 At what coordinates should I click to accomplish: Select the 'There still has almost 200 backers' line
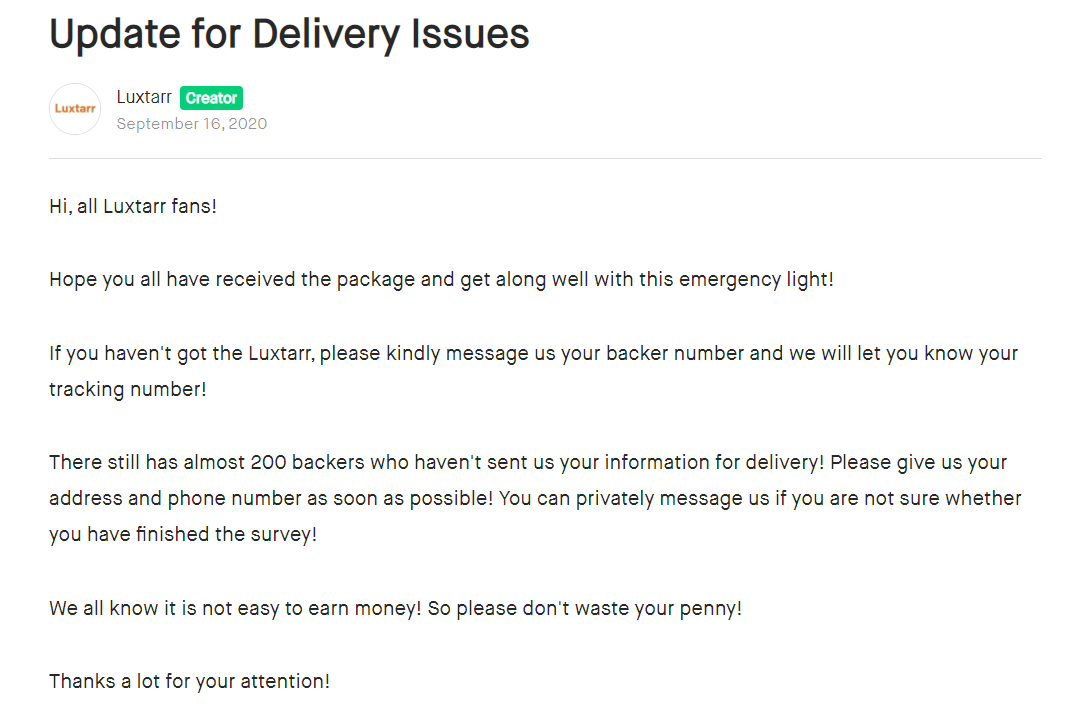click(x=528, y=462)
